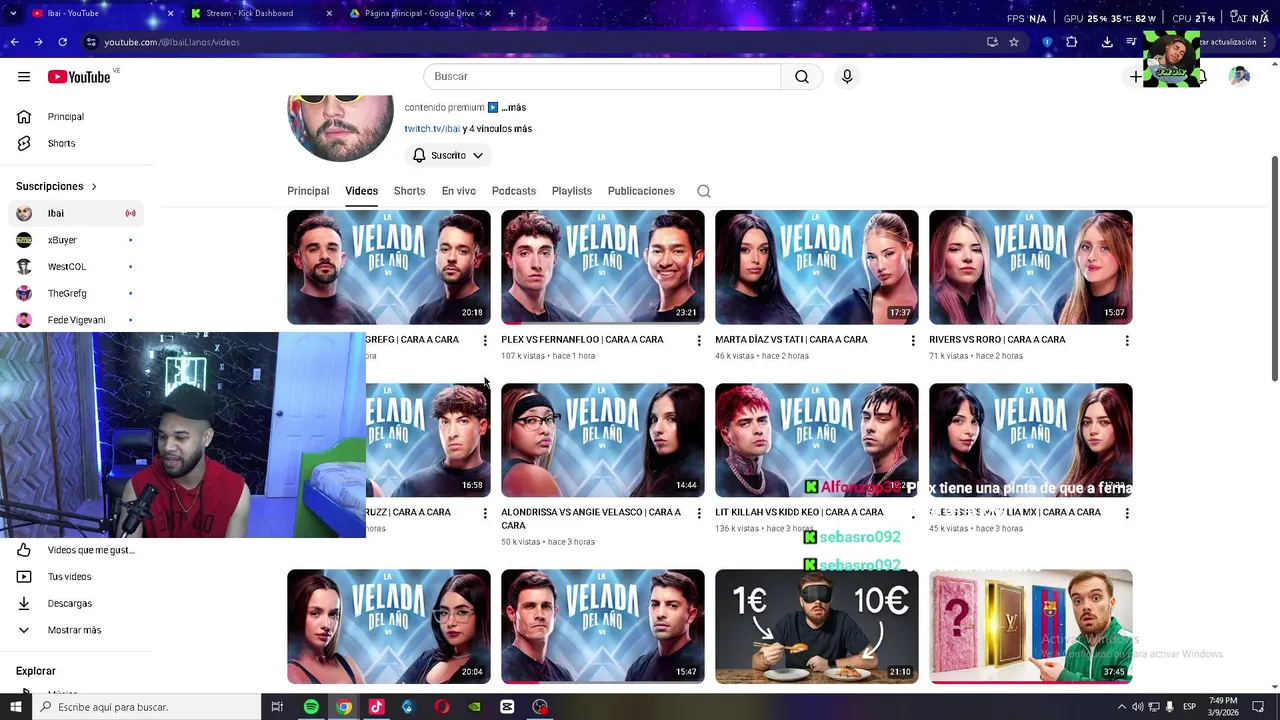1280x720 pixels.
Task: Switch to channel Shorts tab
Action: click(x=409, y=191)
